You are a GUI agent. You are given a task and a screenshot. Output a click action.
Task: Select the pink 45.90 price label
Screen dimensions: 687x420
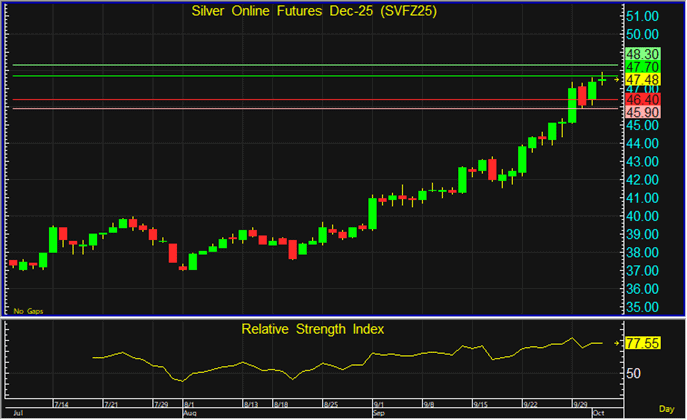640,113
